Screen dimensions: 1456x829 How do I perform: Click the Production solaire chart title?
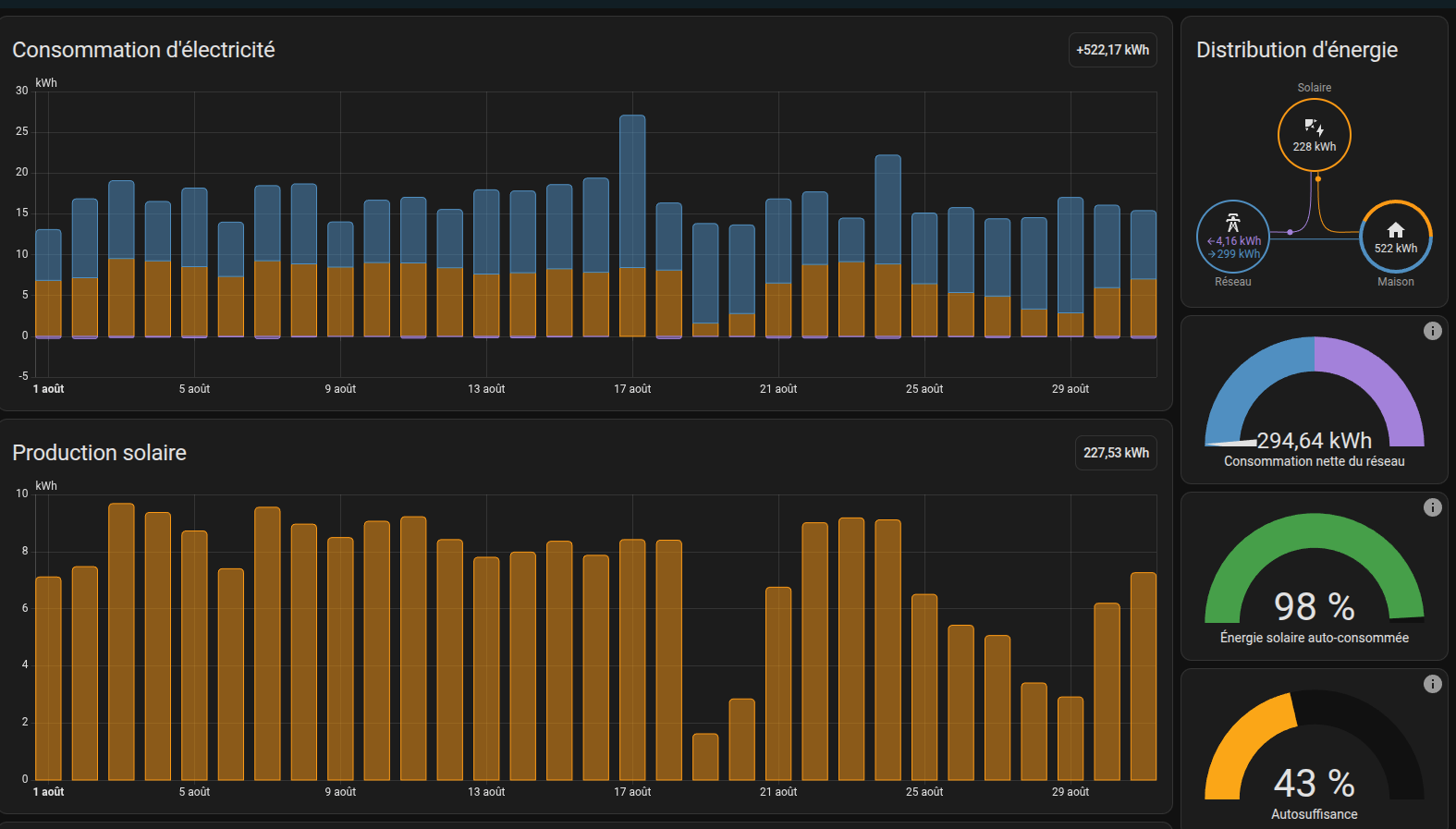pos(99,453)
